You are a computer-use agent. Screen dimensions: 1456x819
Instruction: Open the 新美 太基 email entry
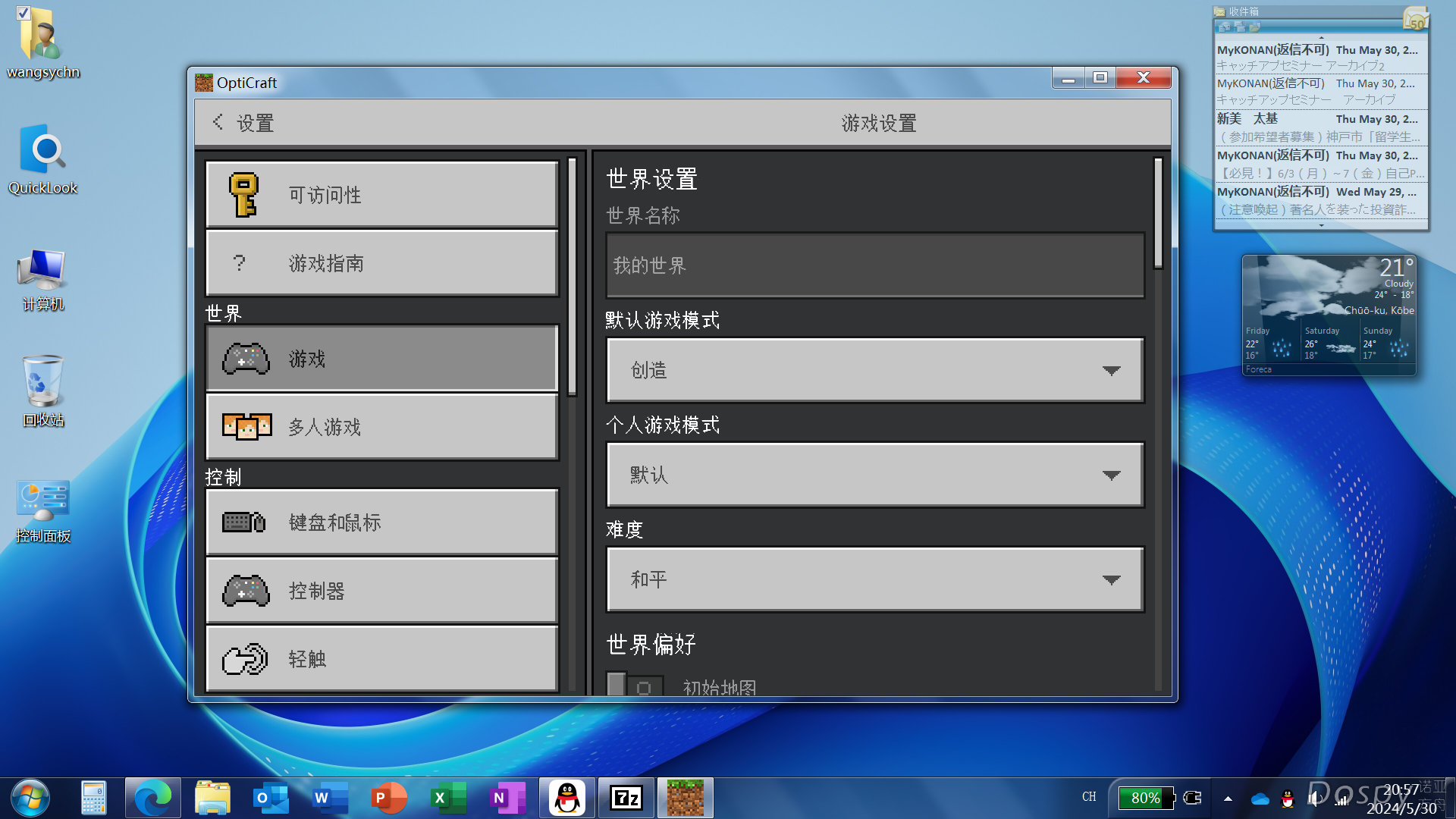point(1319,127)
